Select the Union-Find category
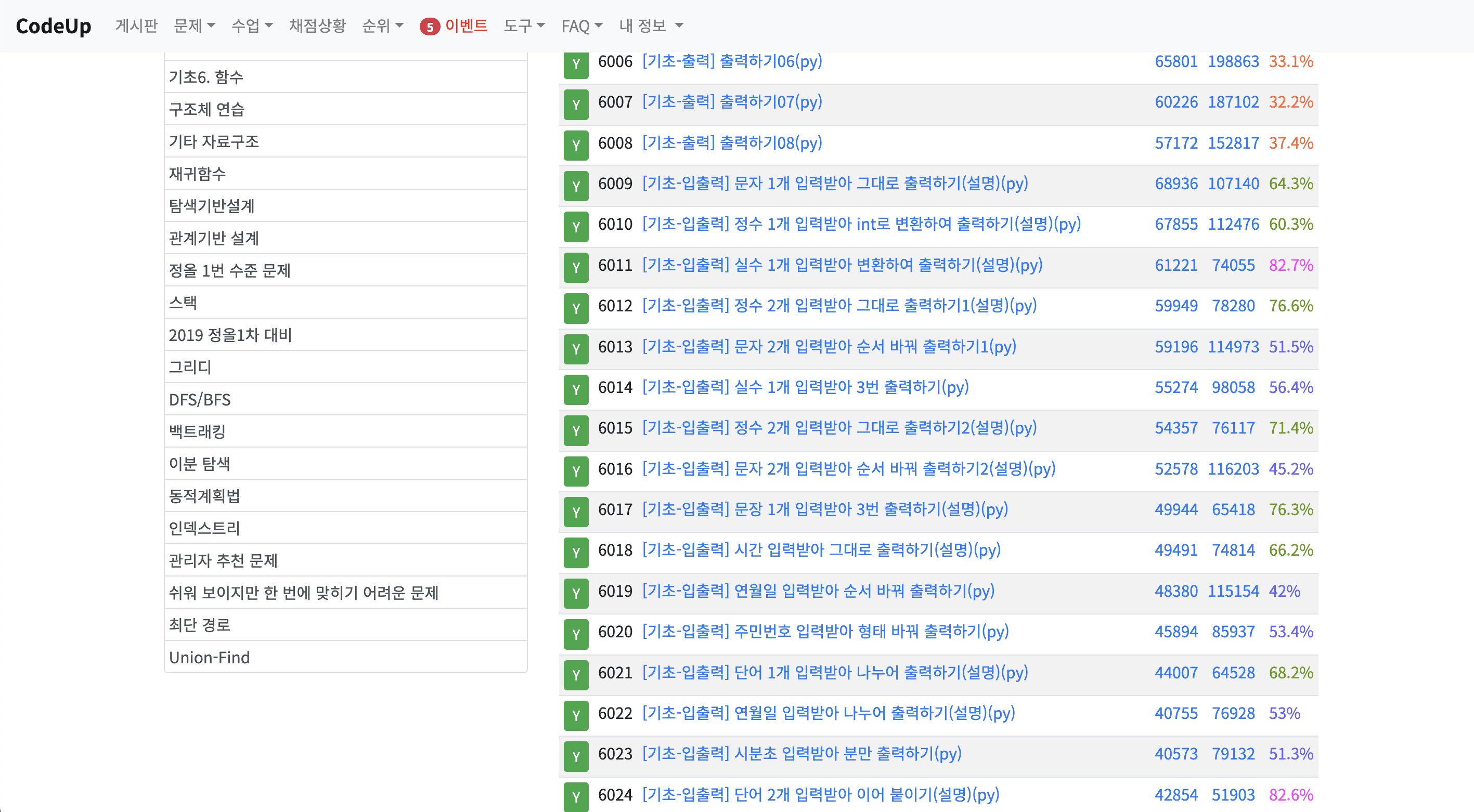 coord(345,657)
